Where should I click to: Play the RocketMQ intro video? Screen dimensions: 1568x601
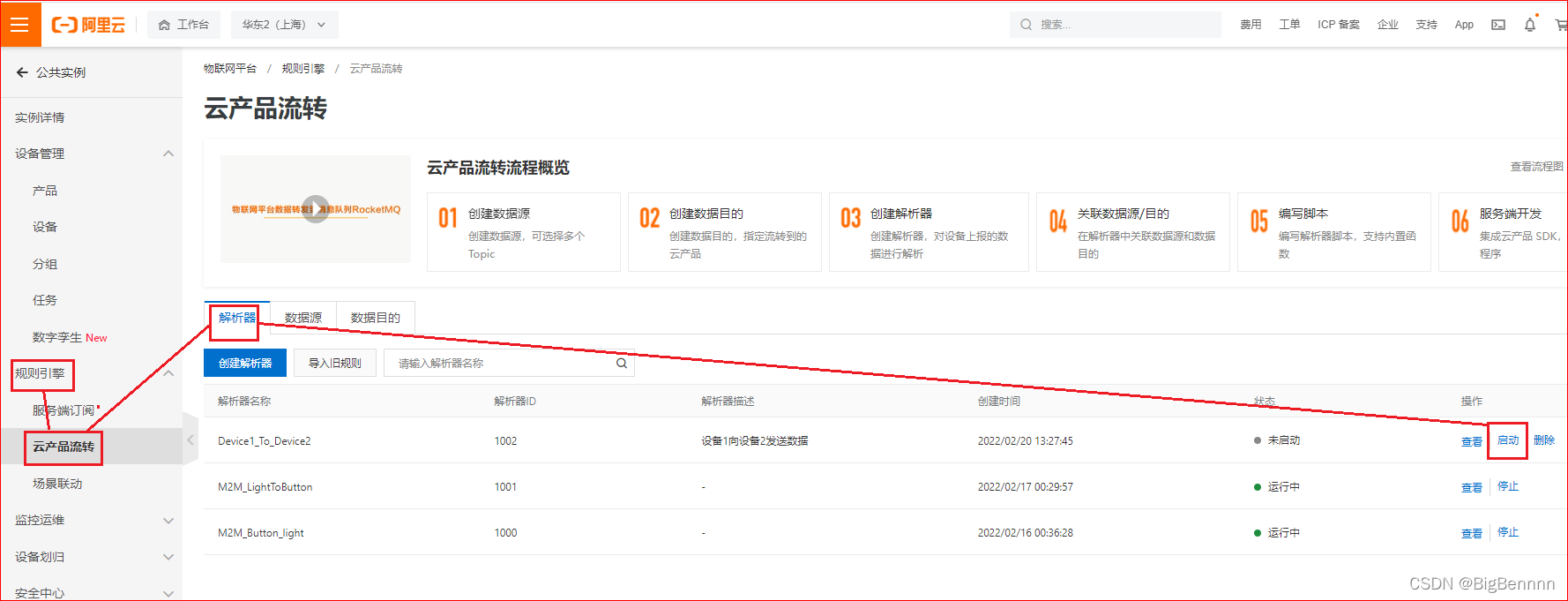click(x=316, y=209)
